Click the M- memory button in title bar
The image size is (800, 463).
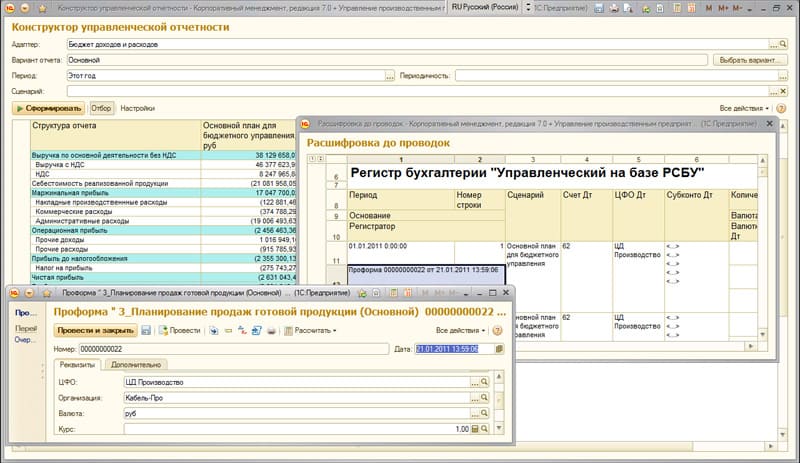tap(737, 8)
